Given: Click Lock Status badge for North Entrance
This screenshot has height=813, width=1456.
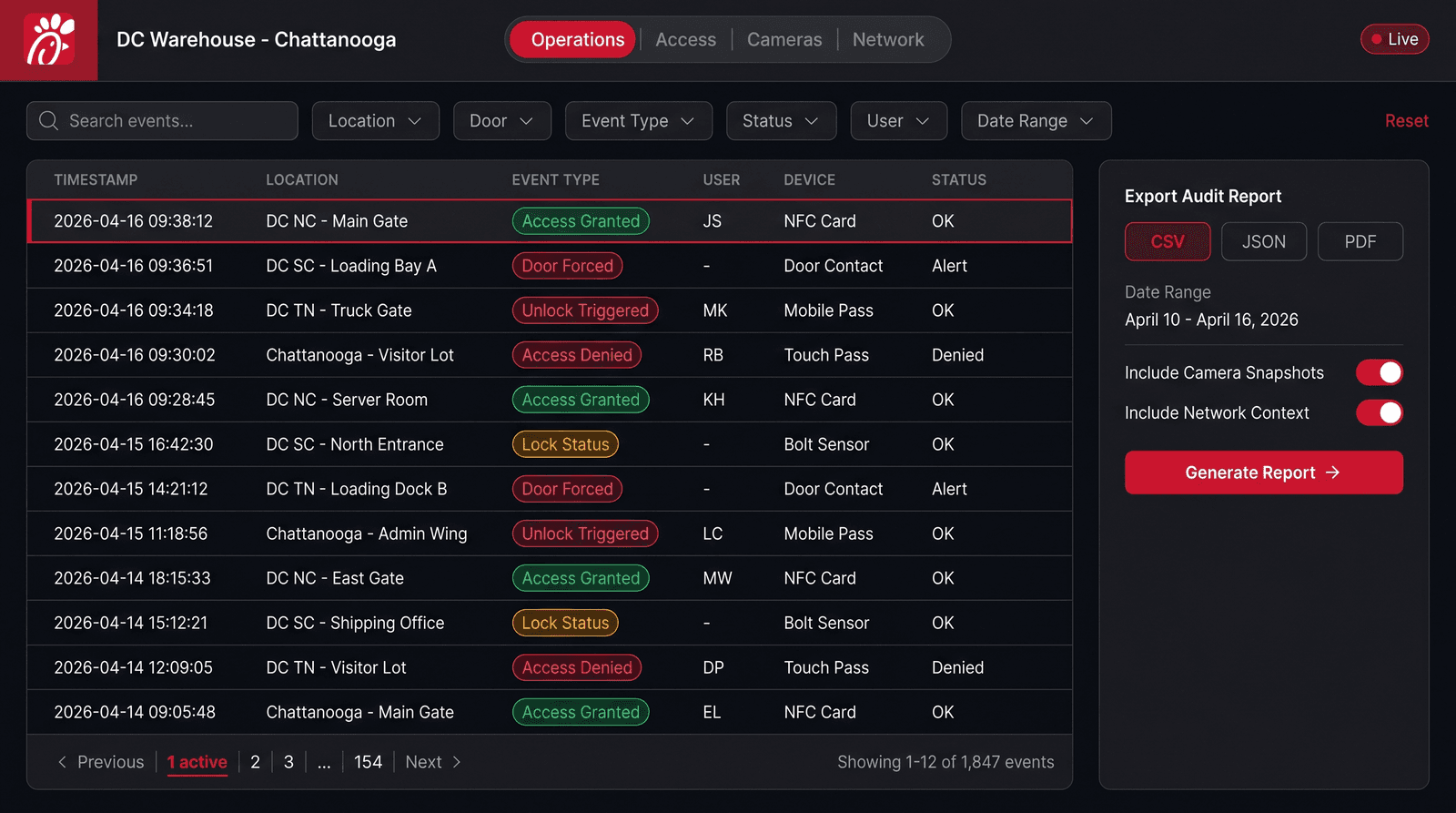Looking at the screenshot, I should 565,444.
